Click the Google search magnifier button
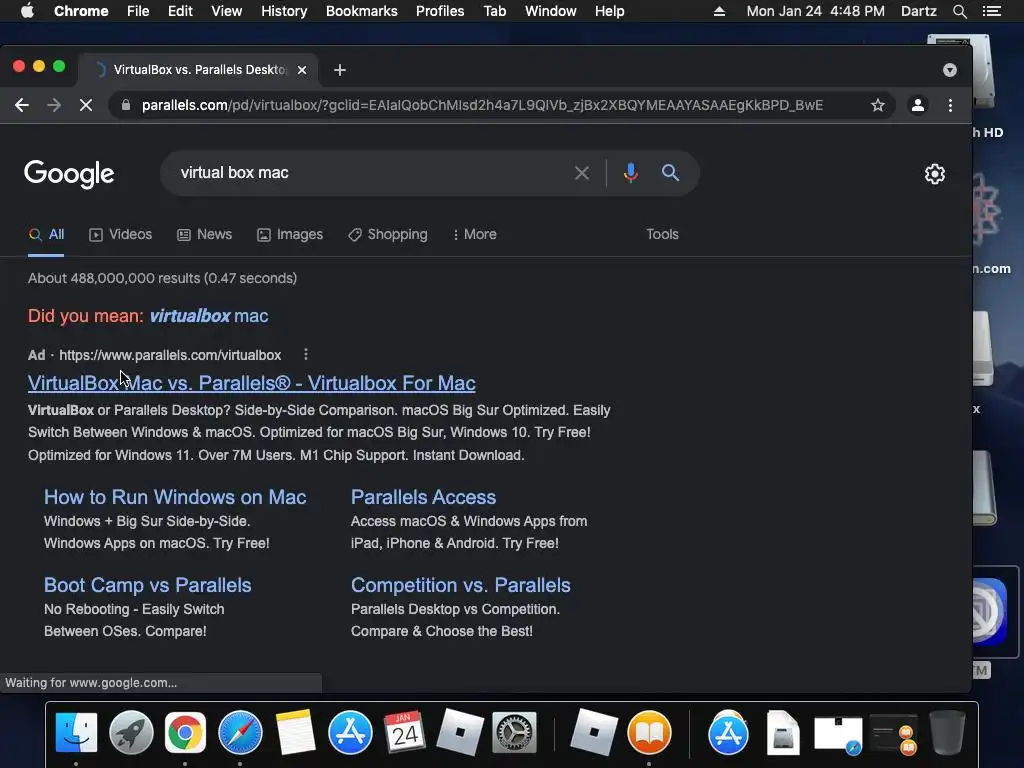This screenshot has height=768, width=1024. [x=670, y=173]
